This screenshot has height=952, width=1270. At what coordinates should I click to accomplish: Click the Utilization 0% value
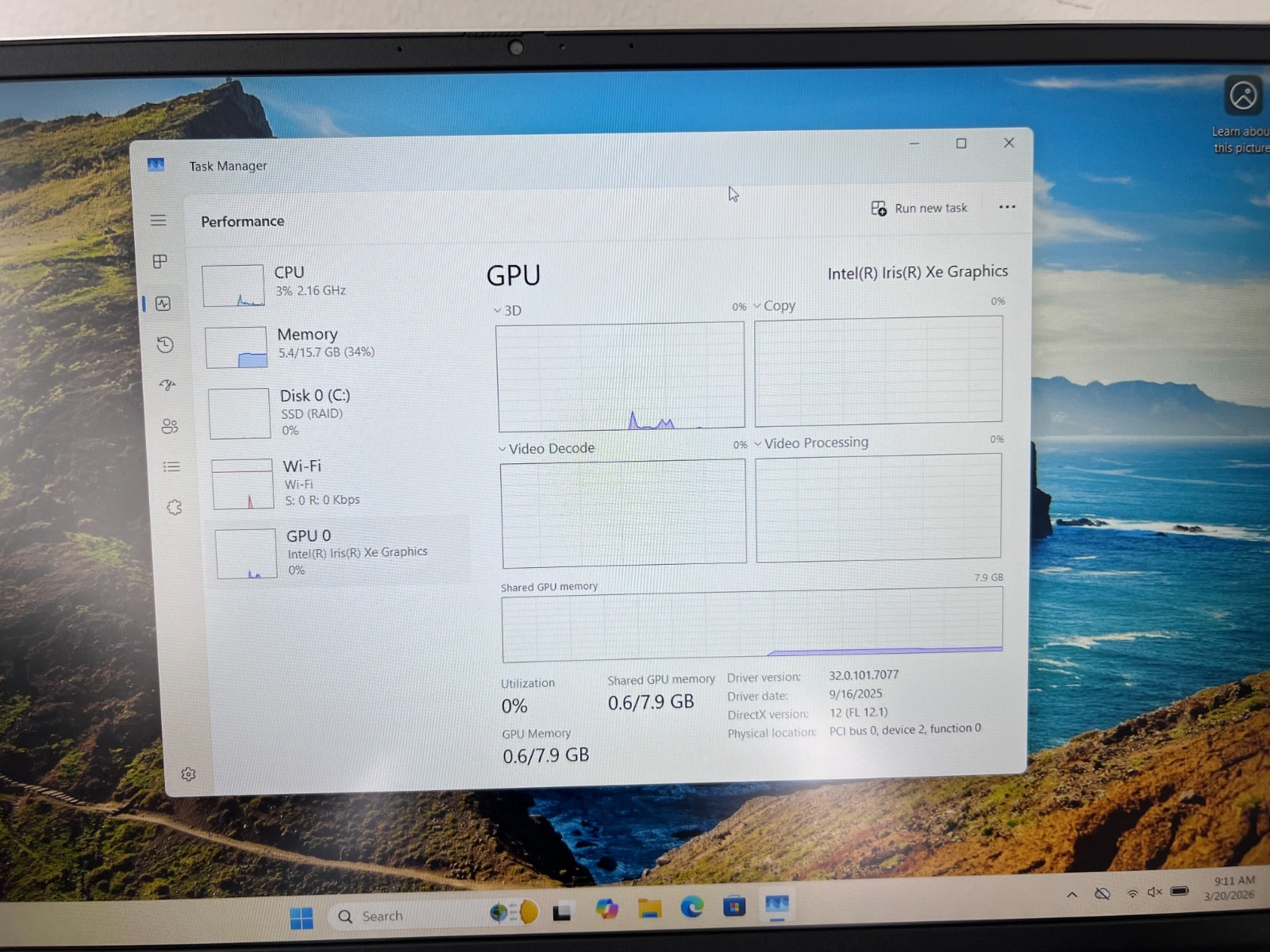(514, 705)
